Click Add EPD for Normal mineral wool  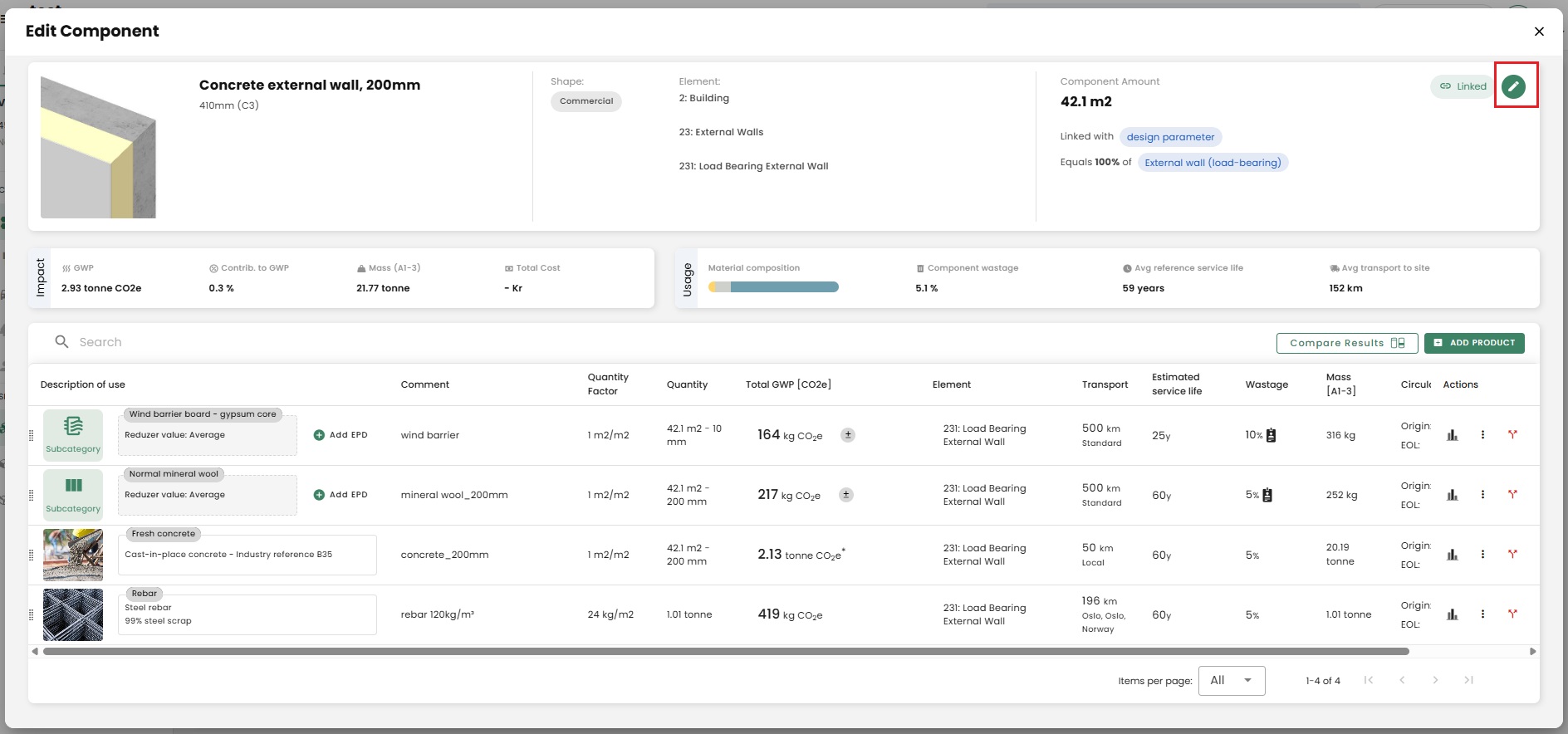pos(341,495)
